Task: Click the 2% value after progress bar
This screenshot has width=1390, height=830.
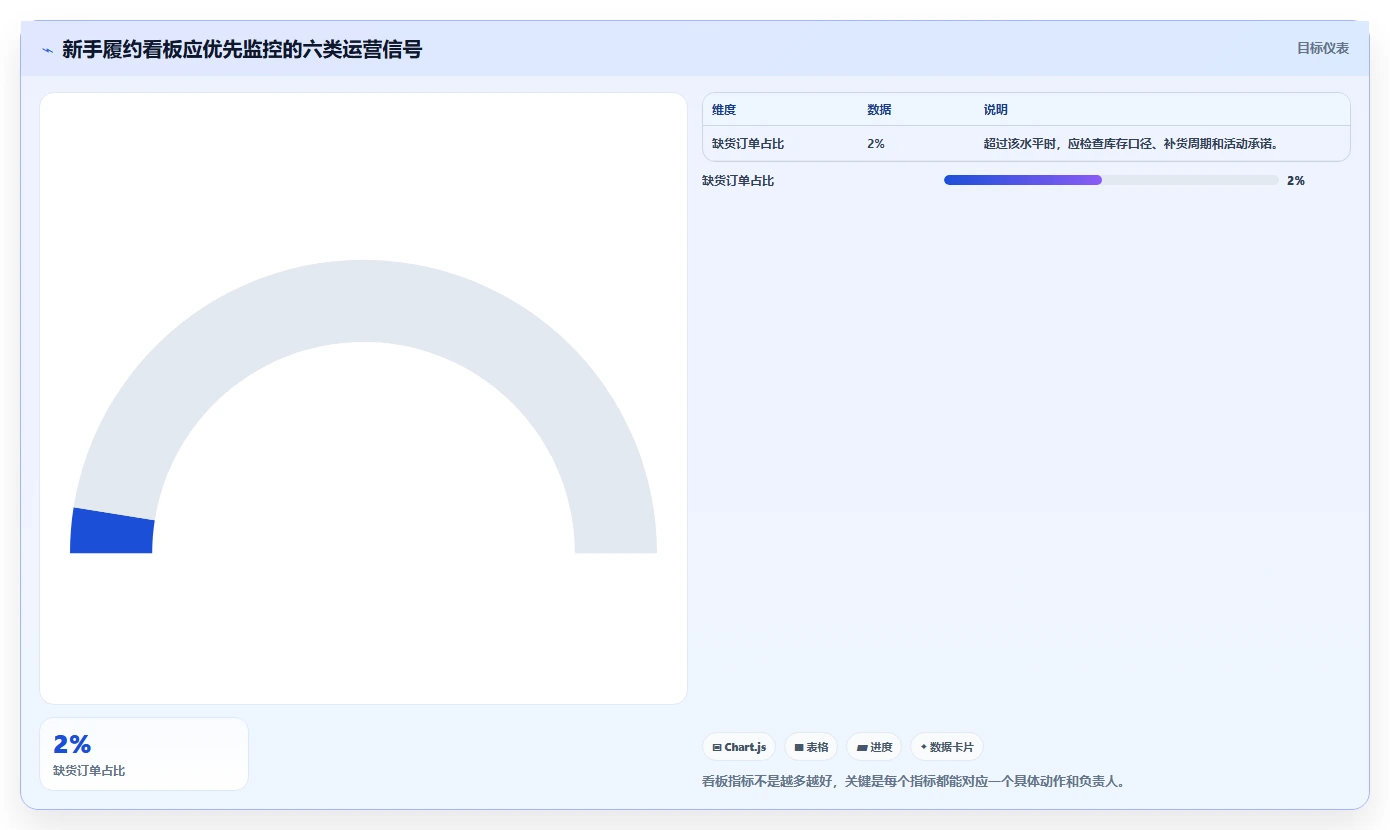Action: 1296,181
